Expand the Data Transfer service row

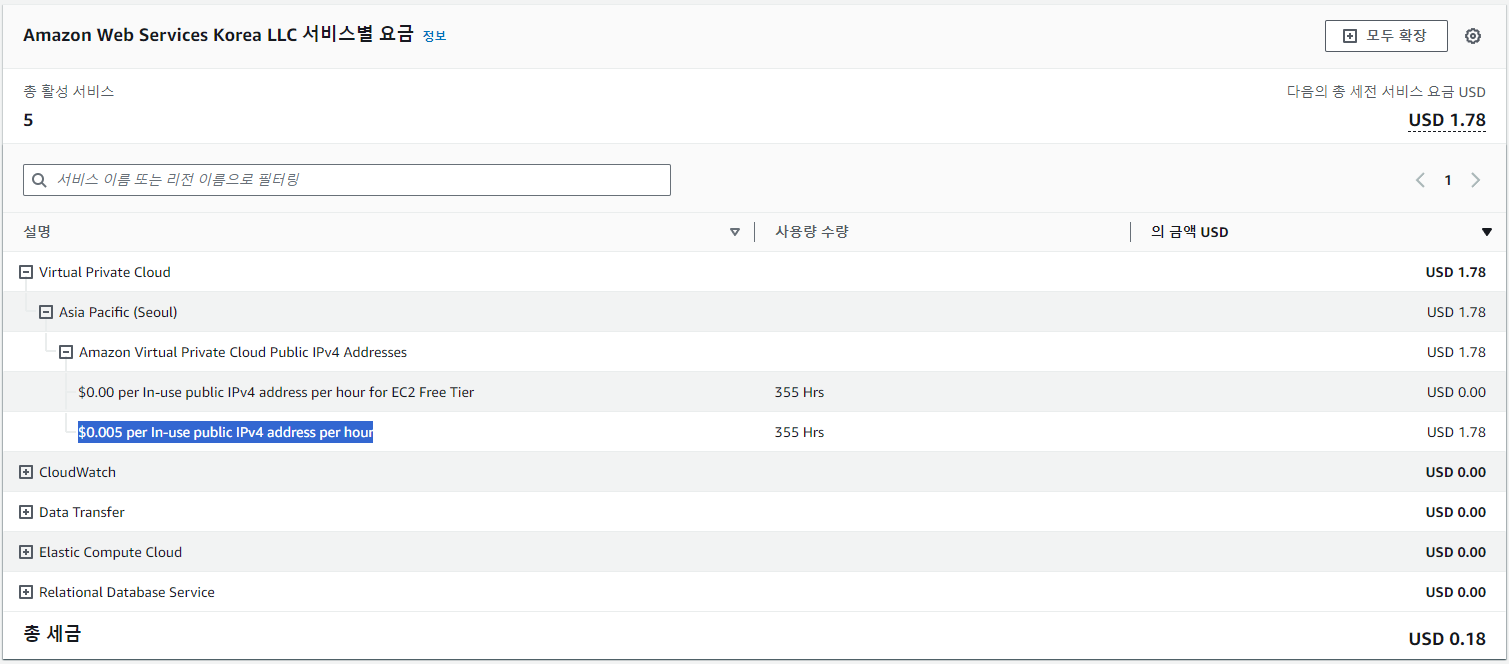click(26, 512)
